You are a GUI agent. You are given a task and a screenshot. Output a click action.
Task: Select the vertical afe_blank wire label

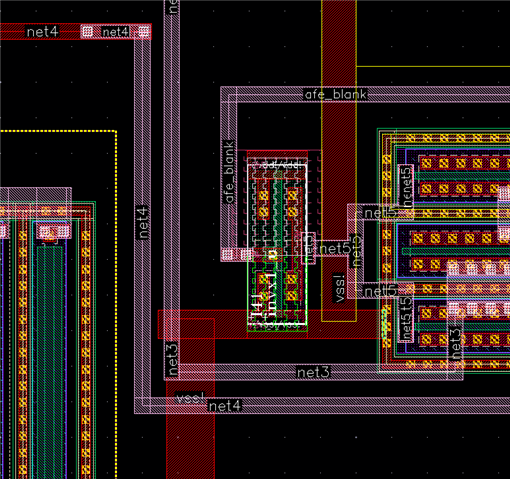[x=229, y=172]
